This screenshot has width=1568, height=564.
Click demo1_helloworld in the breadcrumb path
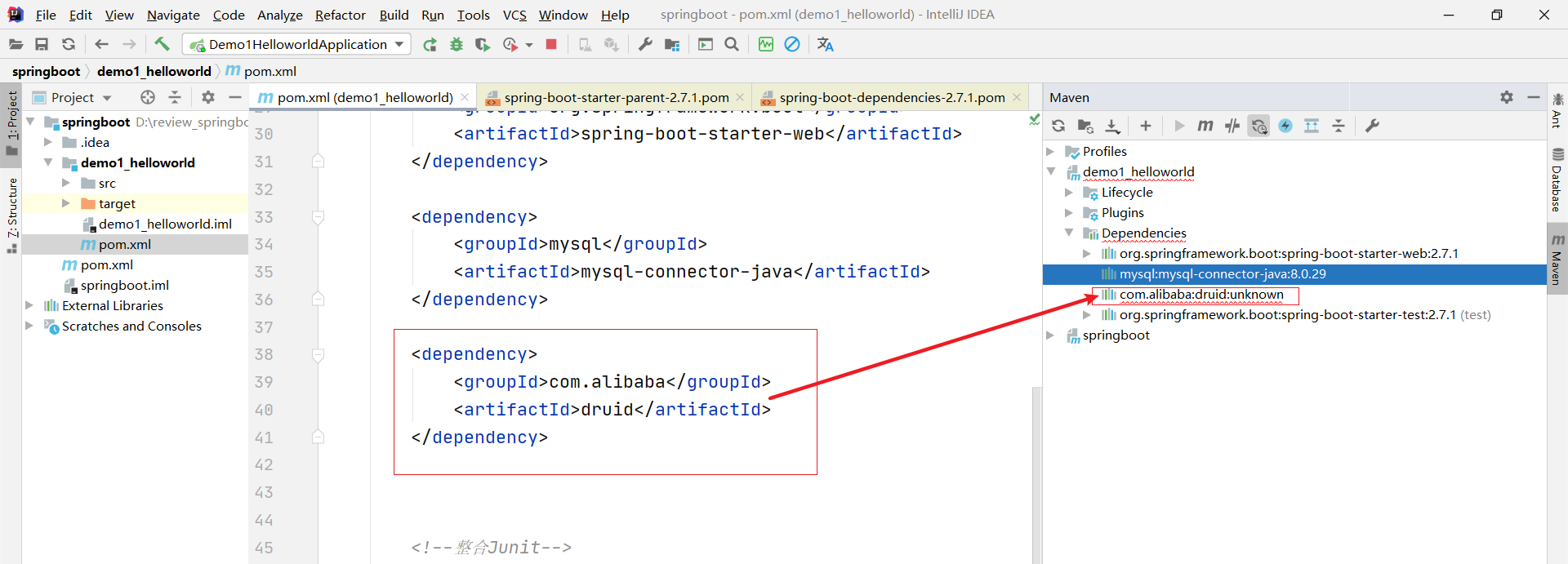(x=154, y=71)
